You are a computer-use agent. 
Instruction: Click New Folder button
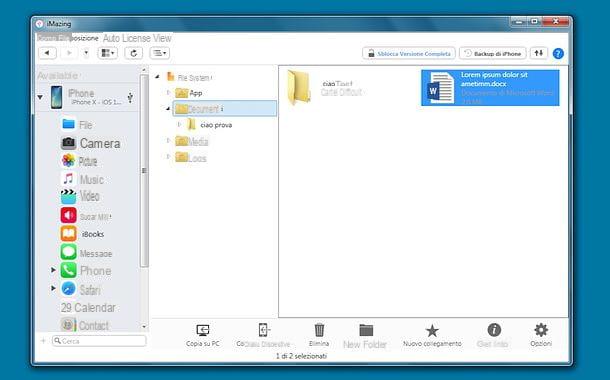pos(365,336)
